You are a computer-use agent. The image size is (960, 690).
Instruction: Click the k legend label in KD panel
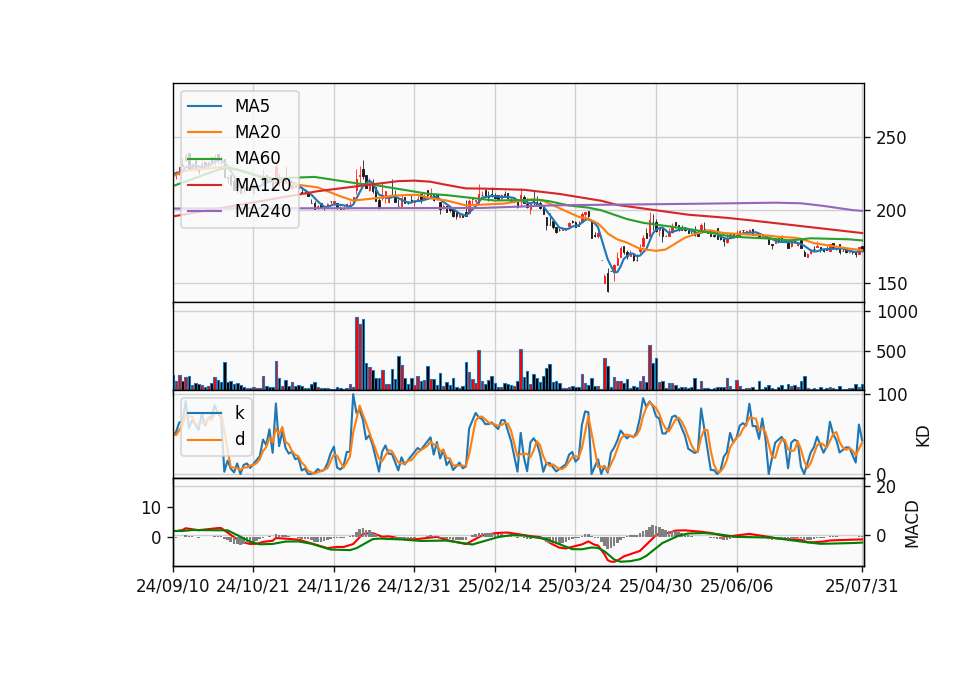[239, 413]
